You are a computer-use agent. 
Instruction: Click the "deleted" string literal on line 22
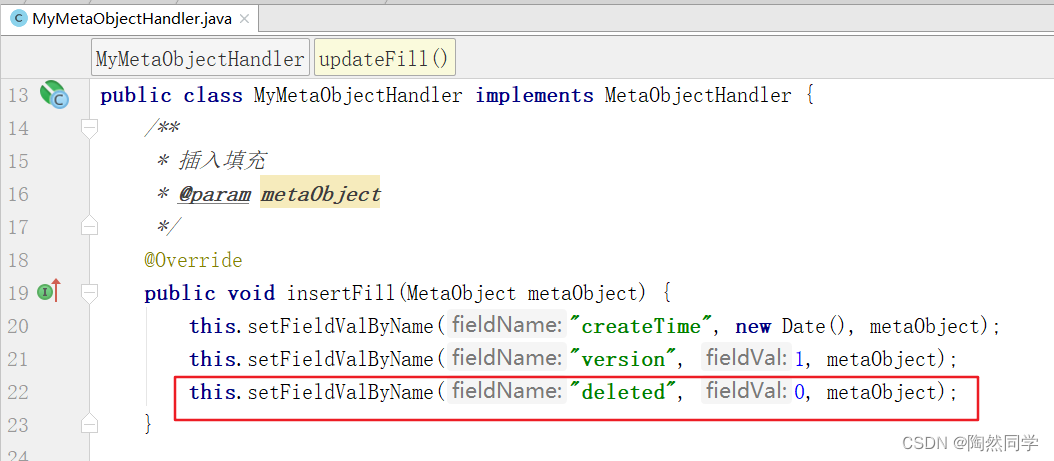(623, 392)
